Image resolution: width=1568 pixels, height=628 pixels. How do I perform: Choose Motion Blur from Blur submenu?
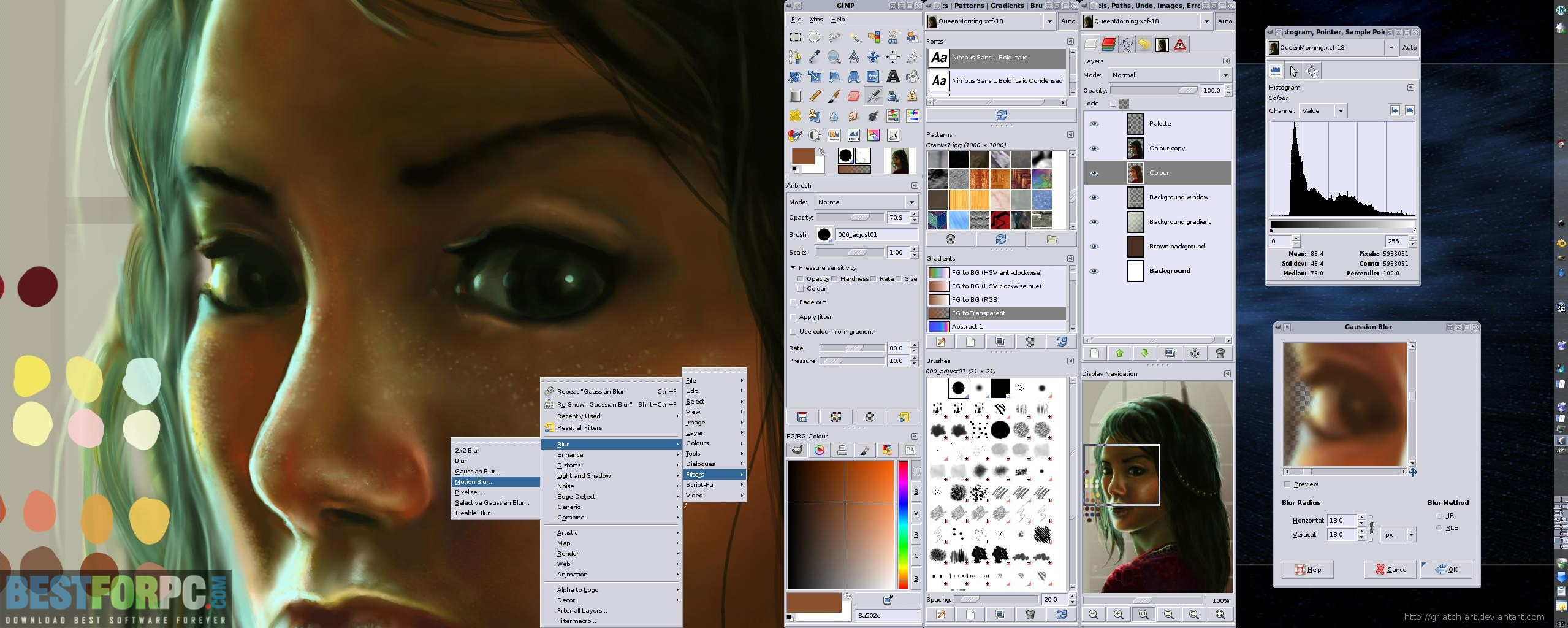(495, 482)
